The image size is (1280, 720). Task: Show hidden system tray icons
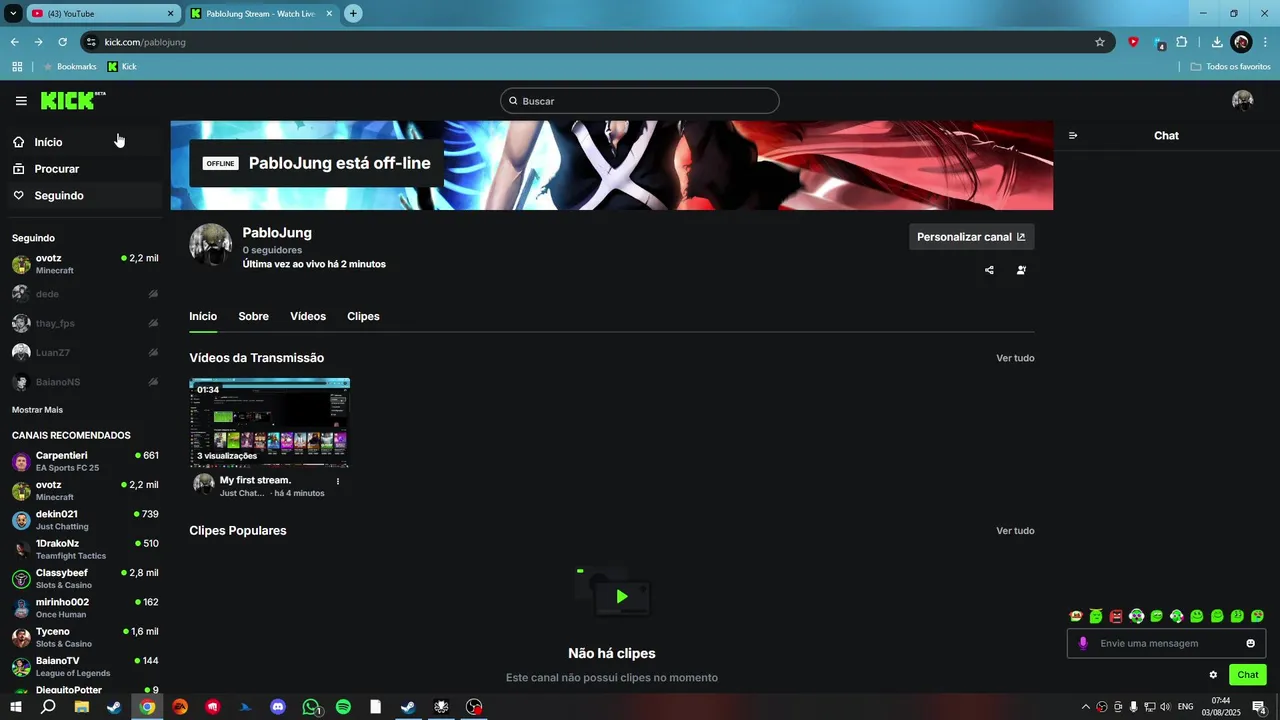[1086, 707]
